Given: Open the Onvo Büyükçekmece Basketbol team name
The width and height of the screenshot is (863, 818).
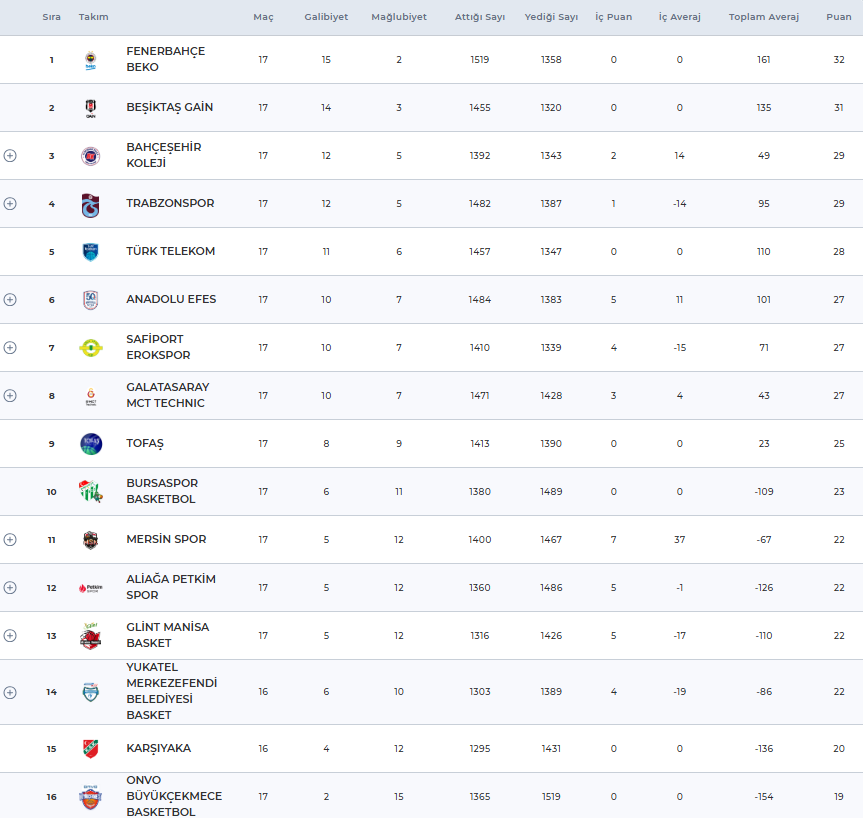Looking at the screenshot, I should click(x=174, y=796).
